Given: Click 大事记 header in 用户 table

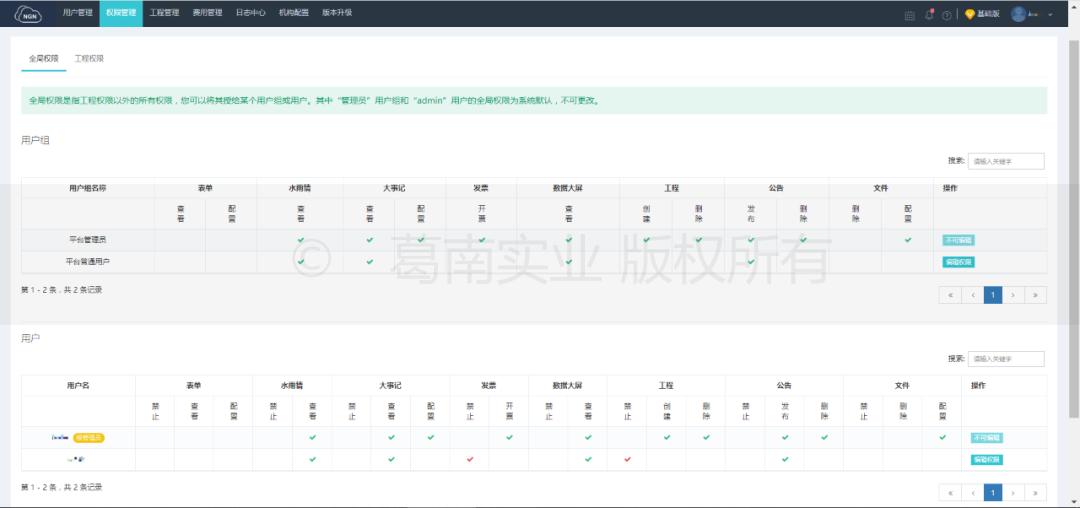Looking at the screenshot, I should pos(391,385).
